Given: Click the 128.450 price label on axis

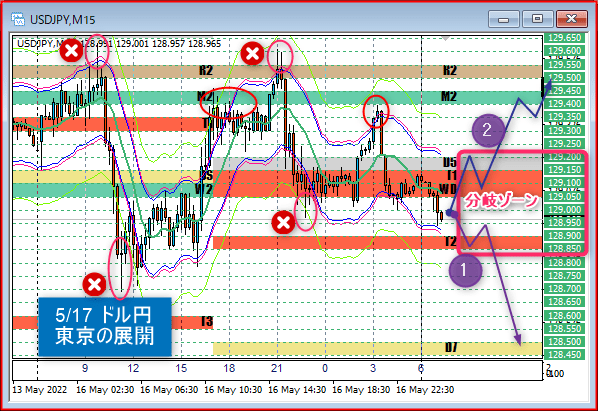Looking at the screenshot, I should pyautogui.click(x=564, y=355).
